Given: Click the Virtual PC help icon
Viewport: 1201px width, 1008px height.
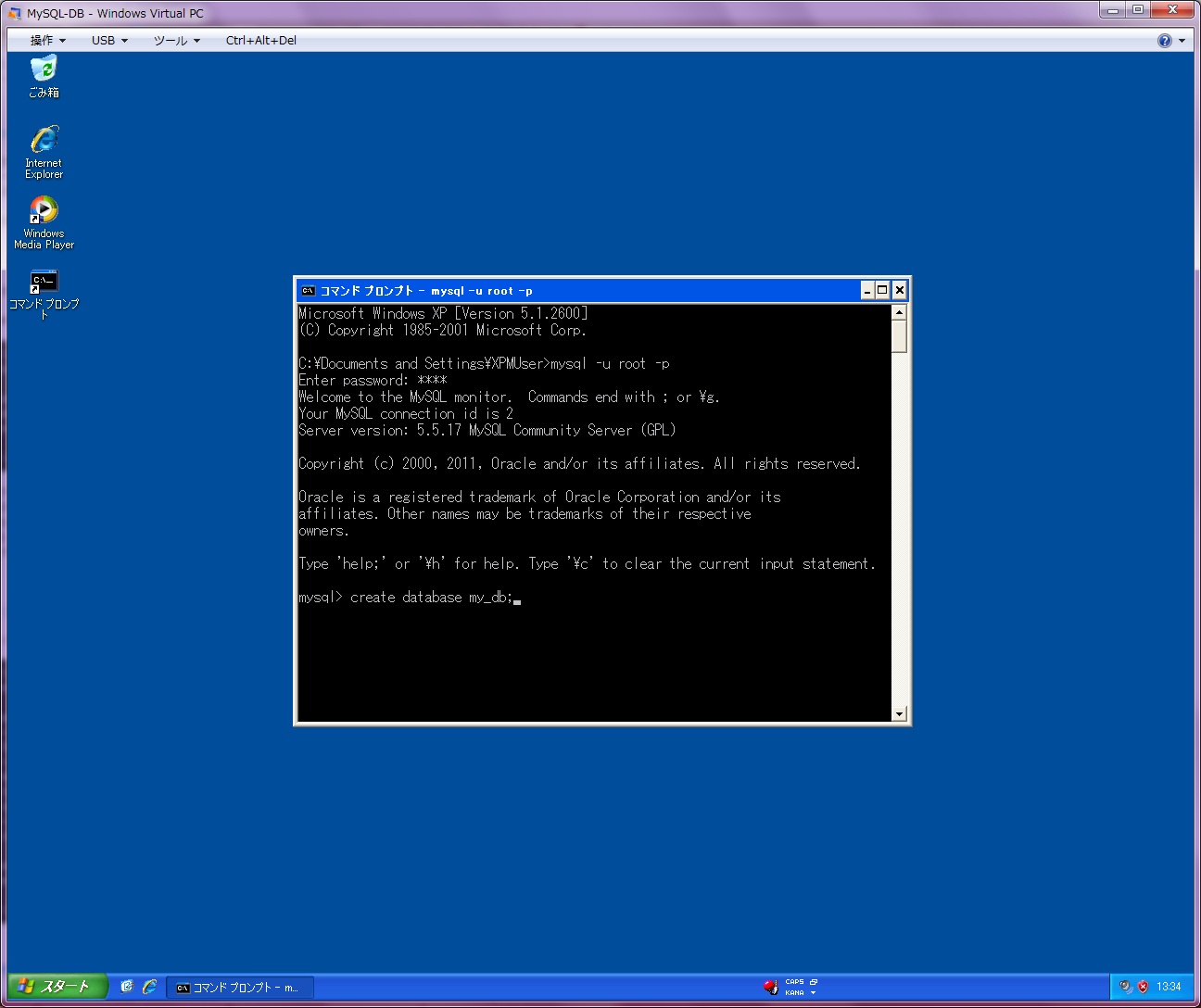Looking at the screenshot, I should coord(1164,41).
